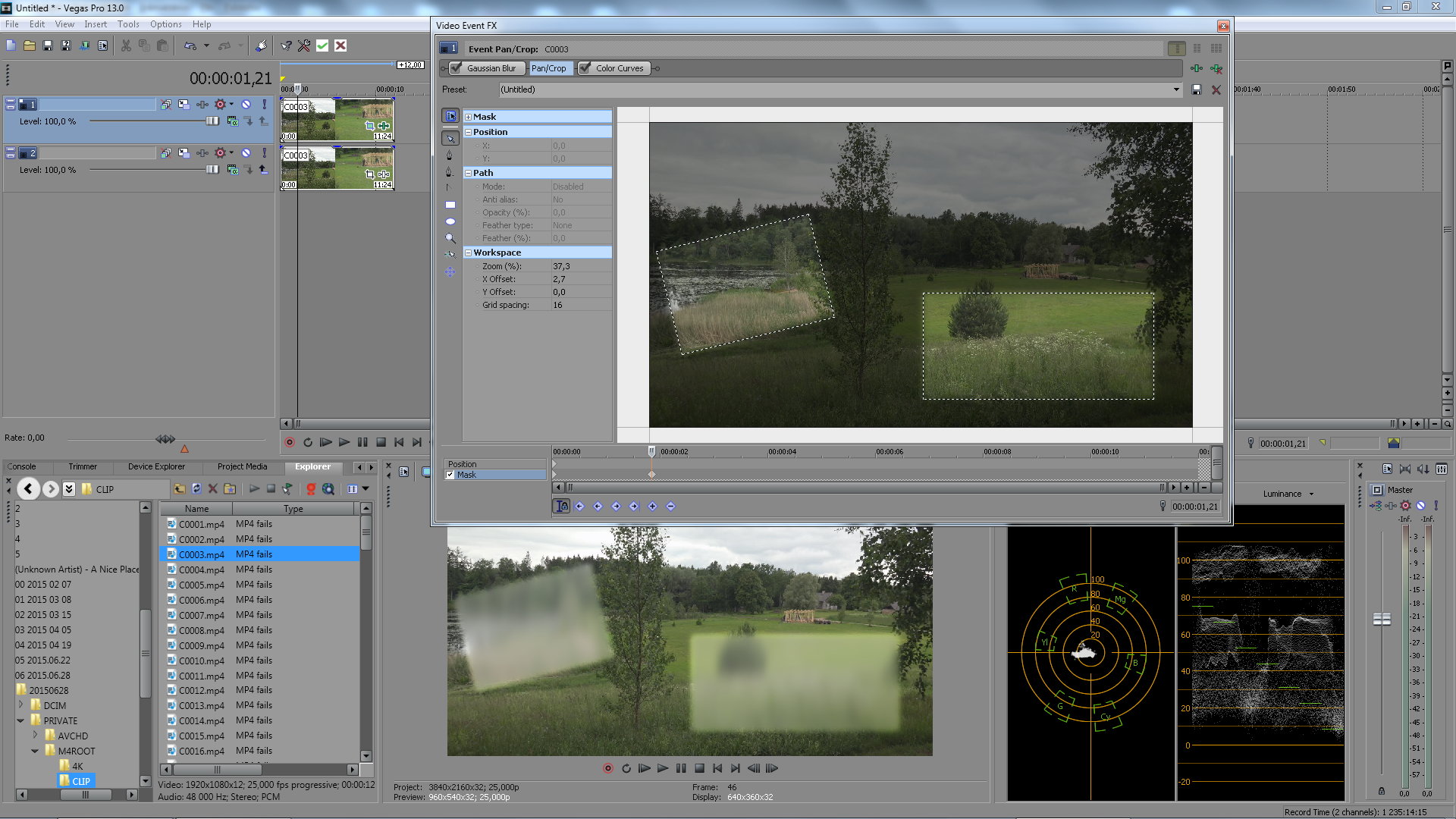Select the rectangle mask creation tool
This screenshot has height=819, width=1456.
[x=450, y=205]
